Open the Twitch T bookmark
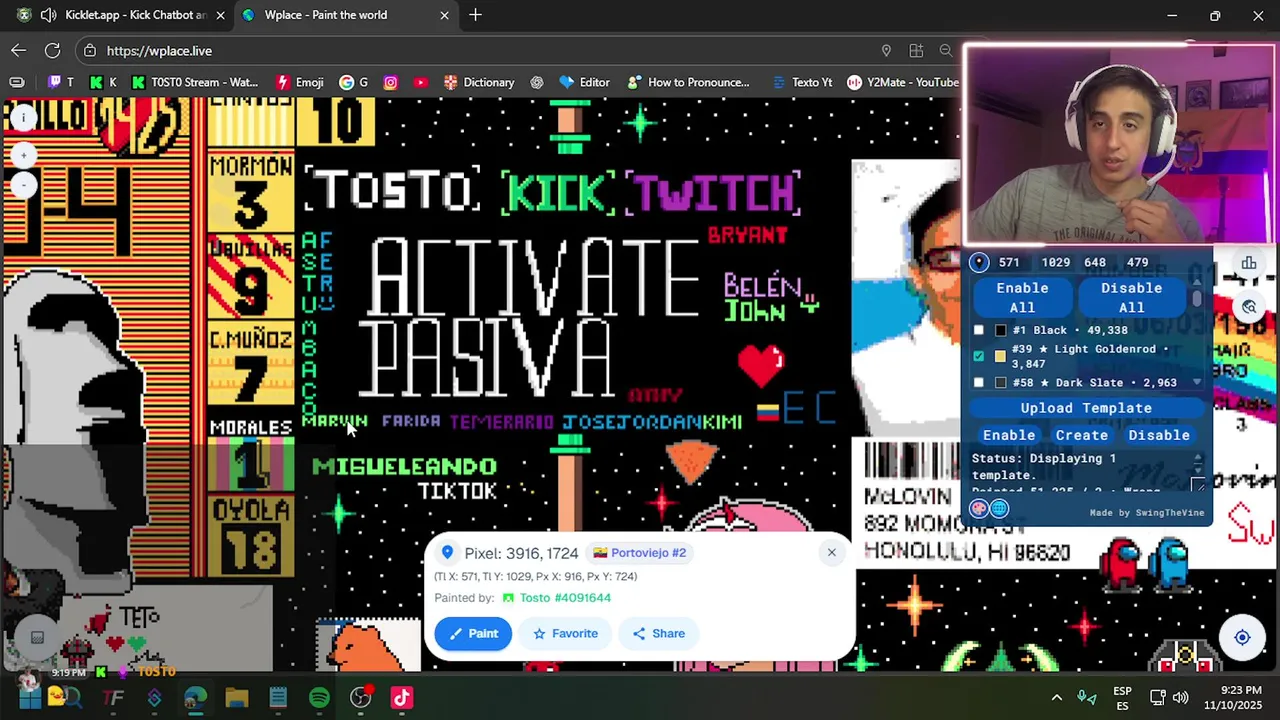This screenshot has height=720, width=1280. coord(60,82)
